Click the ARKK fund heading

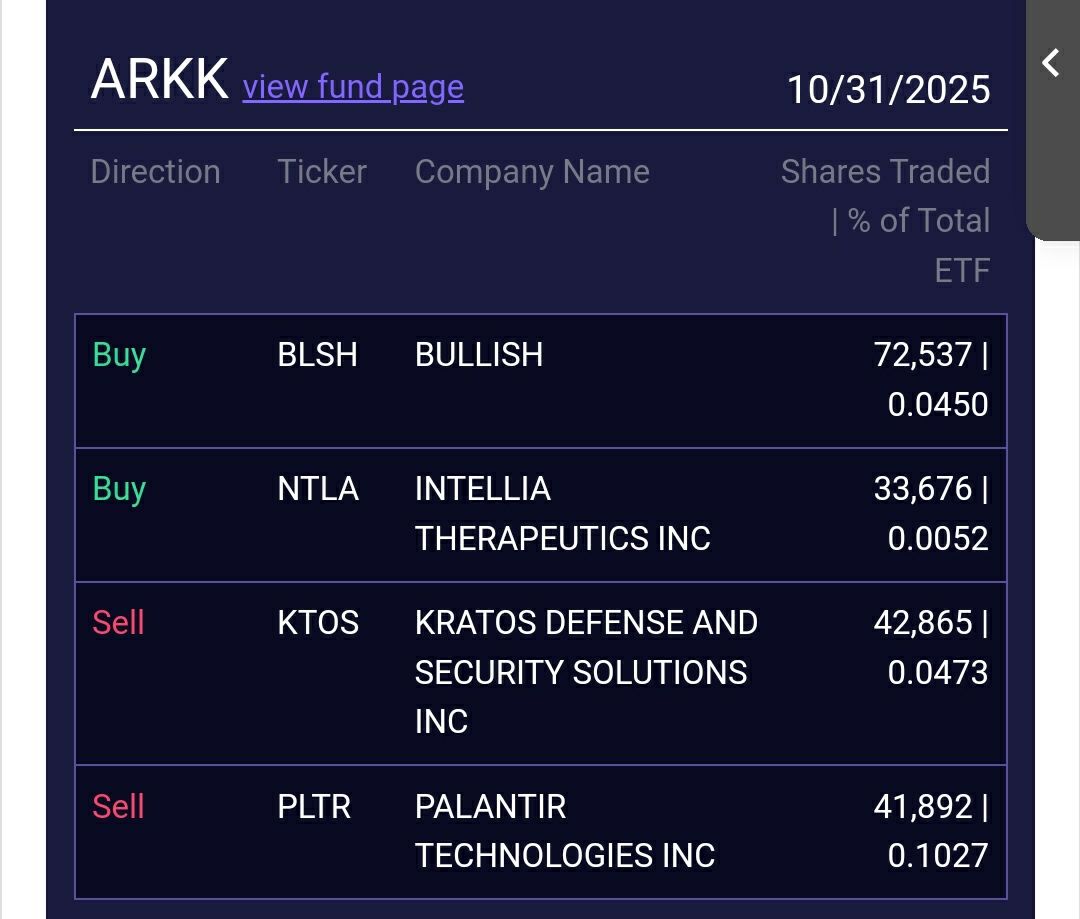[x=160, y=80]
